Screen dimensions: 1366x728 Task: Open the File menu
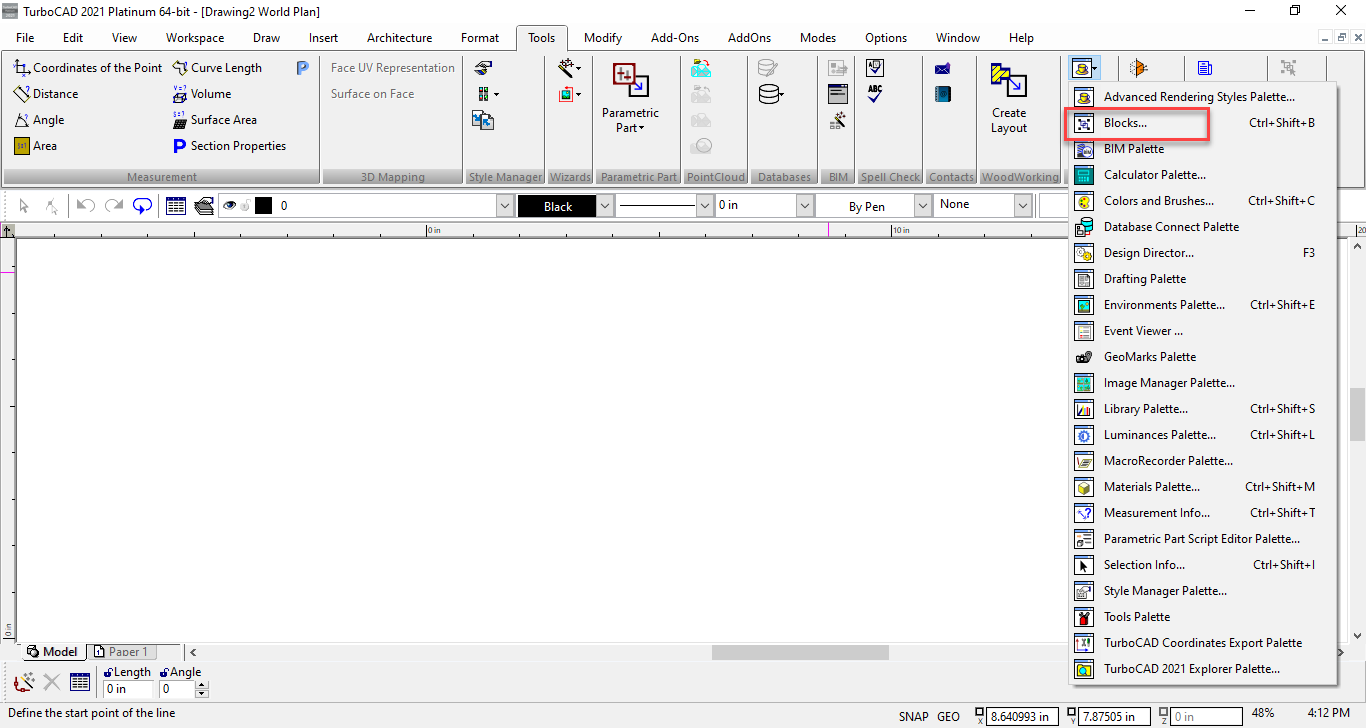[x=25, y=38]
